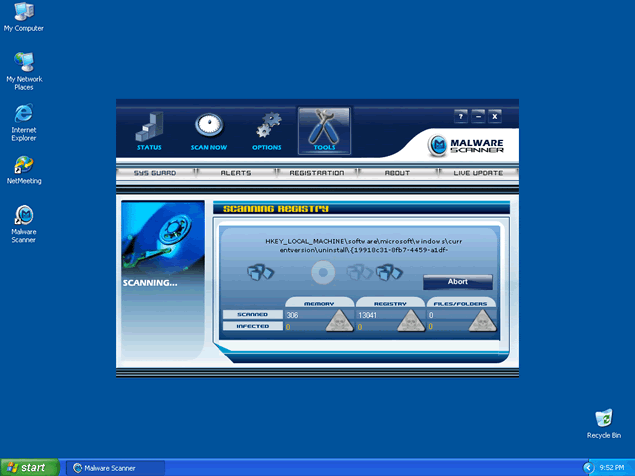Go to the Registration tab

(x=317, y=173)
